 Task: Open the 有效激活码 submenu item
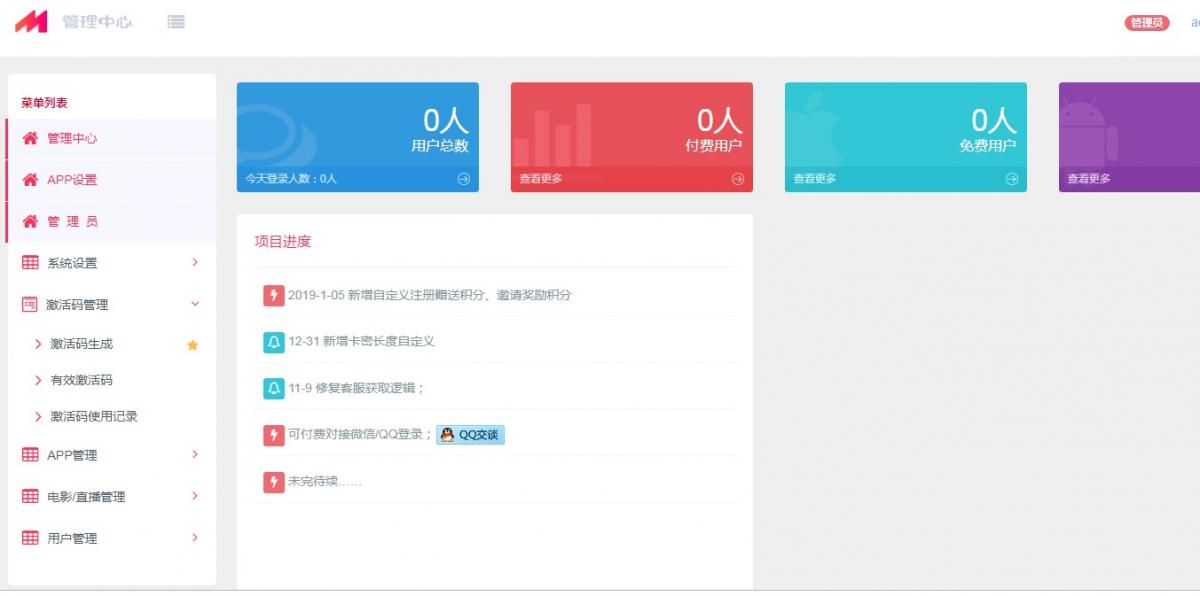81,380
